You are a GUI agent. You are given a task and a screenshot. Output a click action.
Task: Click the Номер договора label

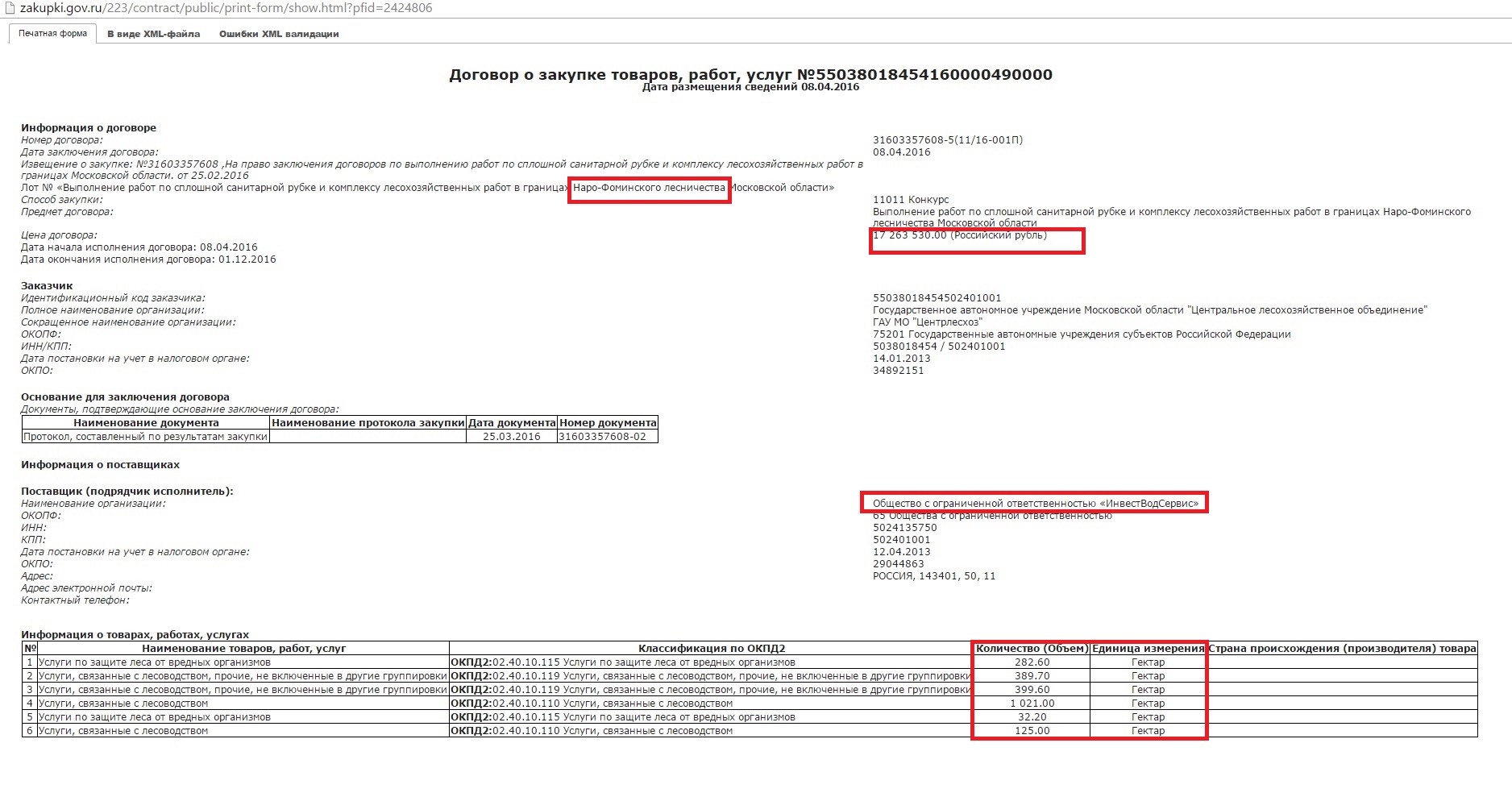tap(62, 139)
